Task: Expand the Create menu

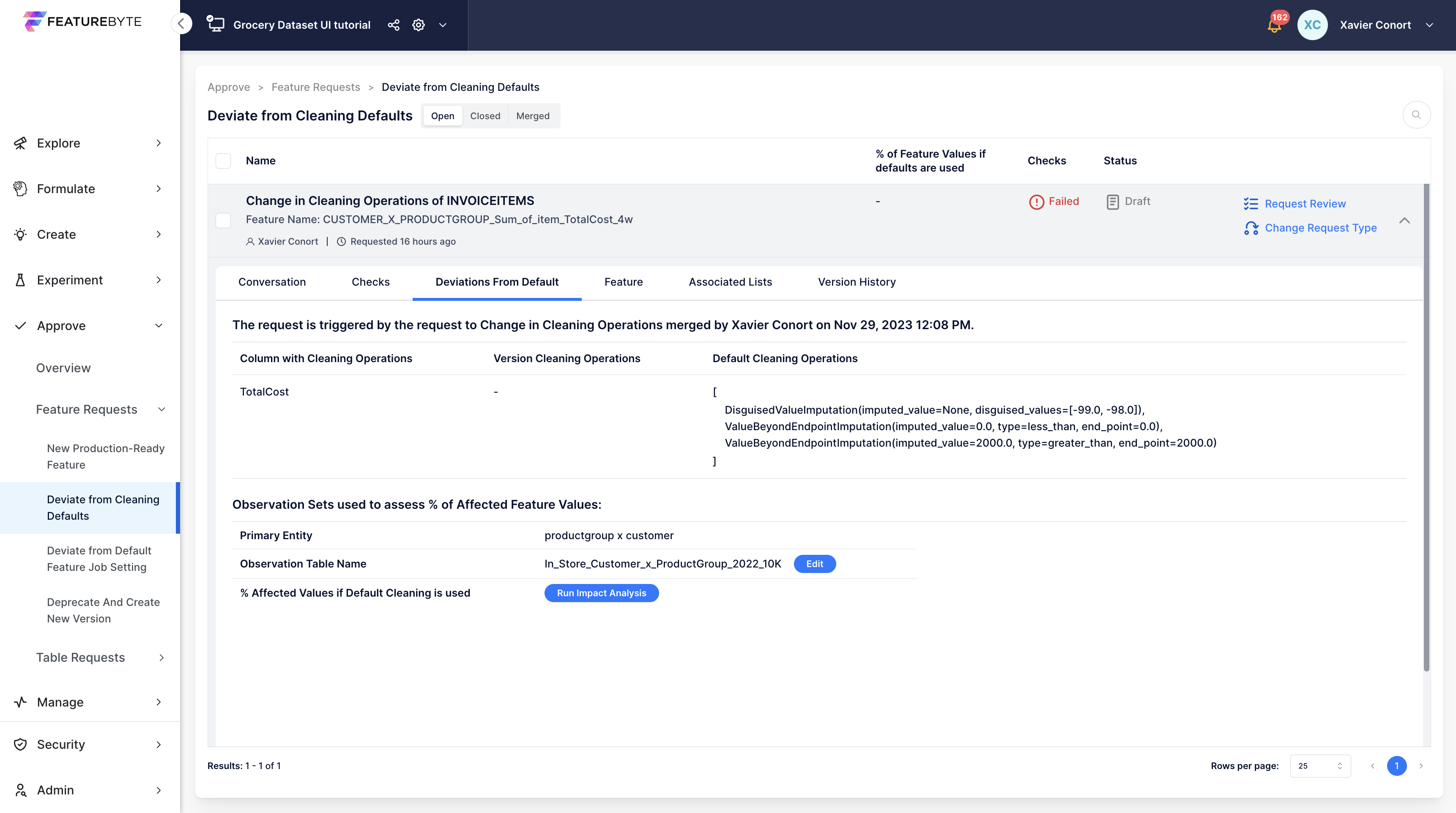Action: [x=159, y=235]
